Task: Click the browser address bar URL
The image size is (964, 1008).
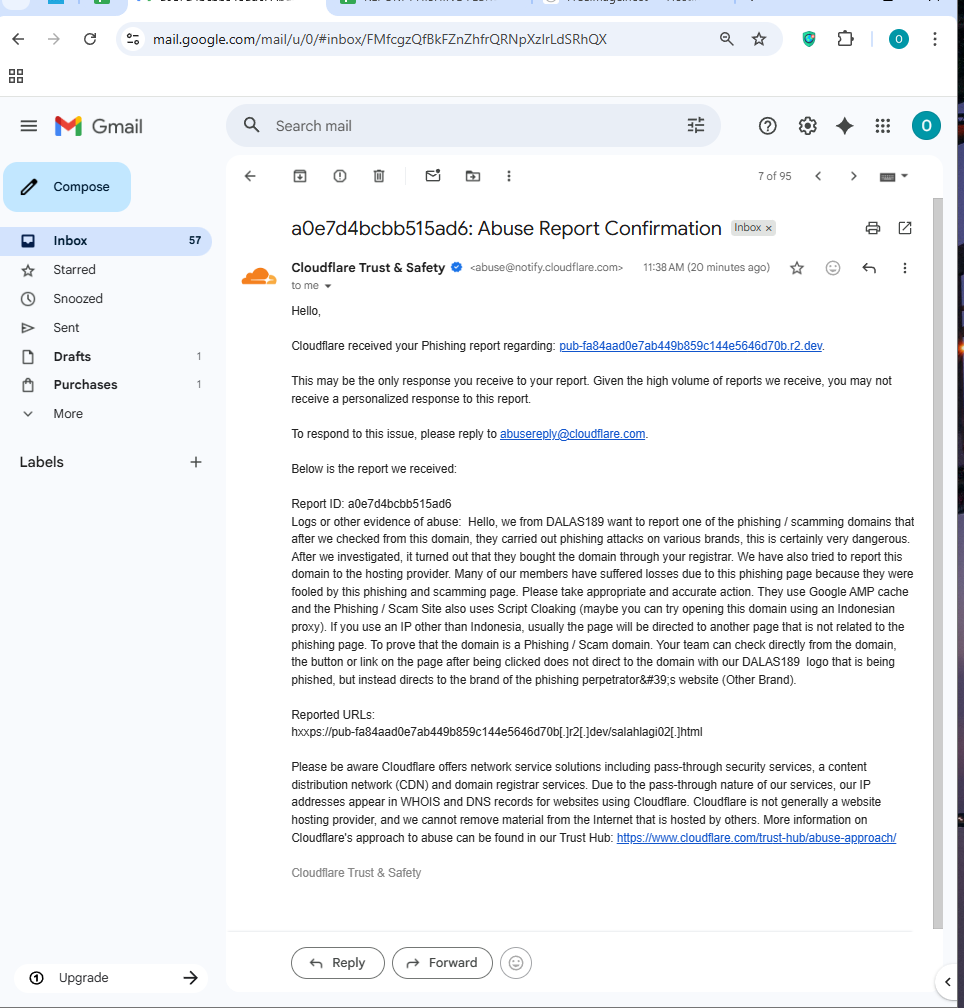Action: coord(380,39)
